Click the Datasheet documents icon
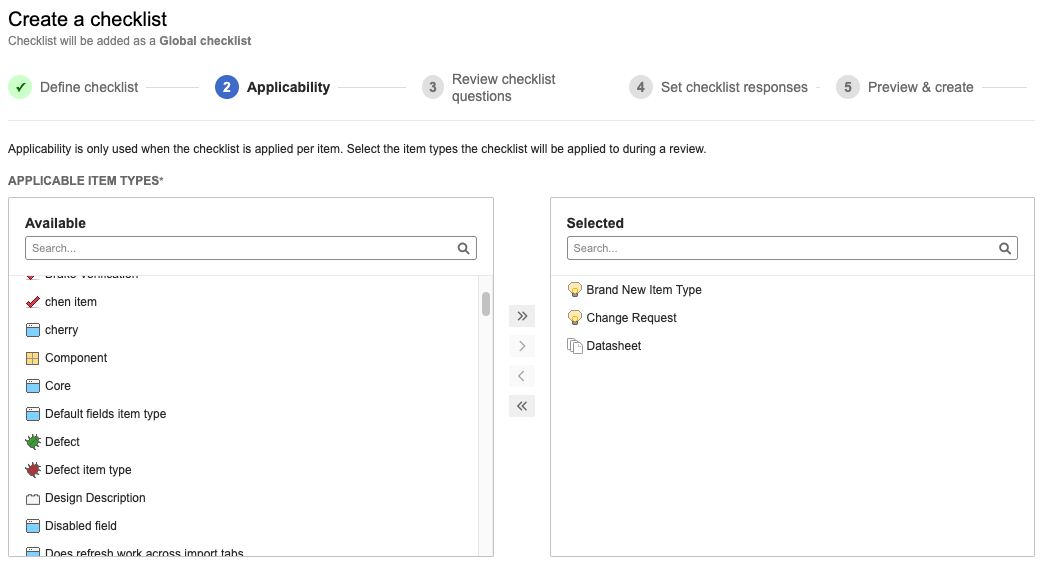1040x579 pixels. tap(574, 346)
